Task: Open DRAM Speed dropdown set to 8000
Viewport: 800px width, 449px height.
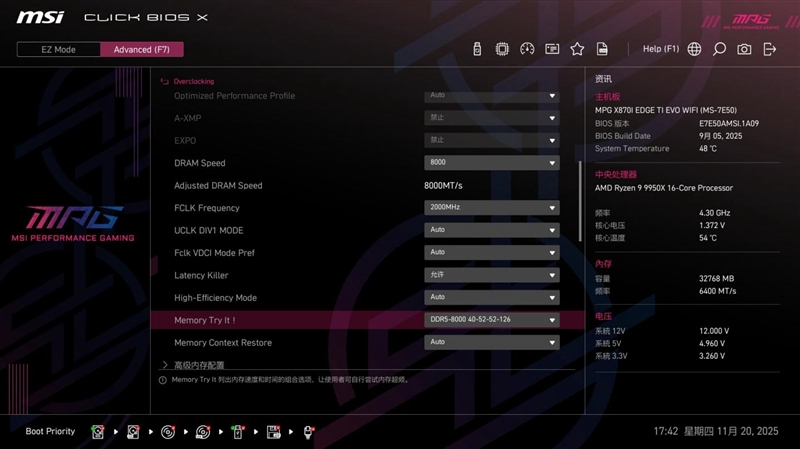Action: 492,163
